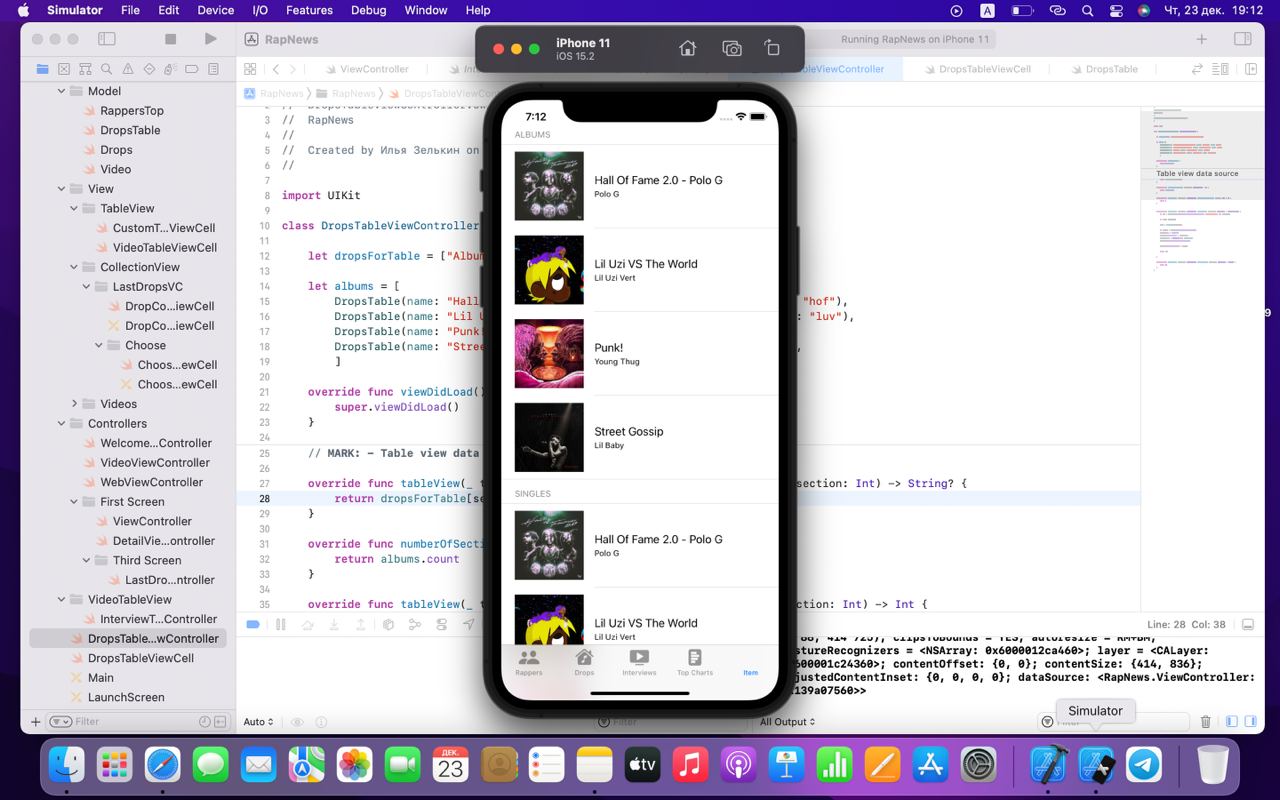This screenshot has width=1280, height=800.
Task: Collapse the LastDropsVC group
Action: (87, 286)
